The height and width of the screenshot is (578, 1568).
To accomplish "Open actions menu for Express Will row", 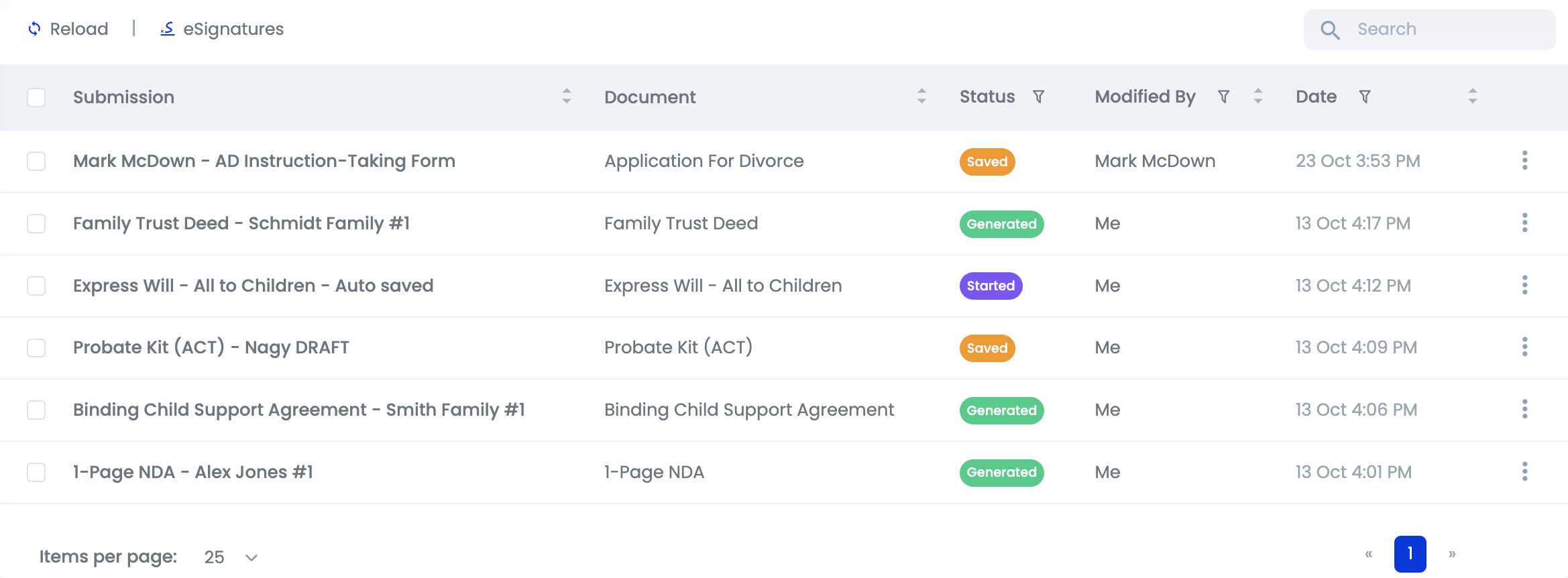I will click(x=1524, y=286).
